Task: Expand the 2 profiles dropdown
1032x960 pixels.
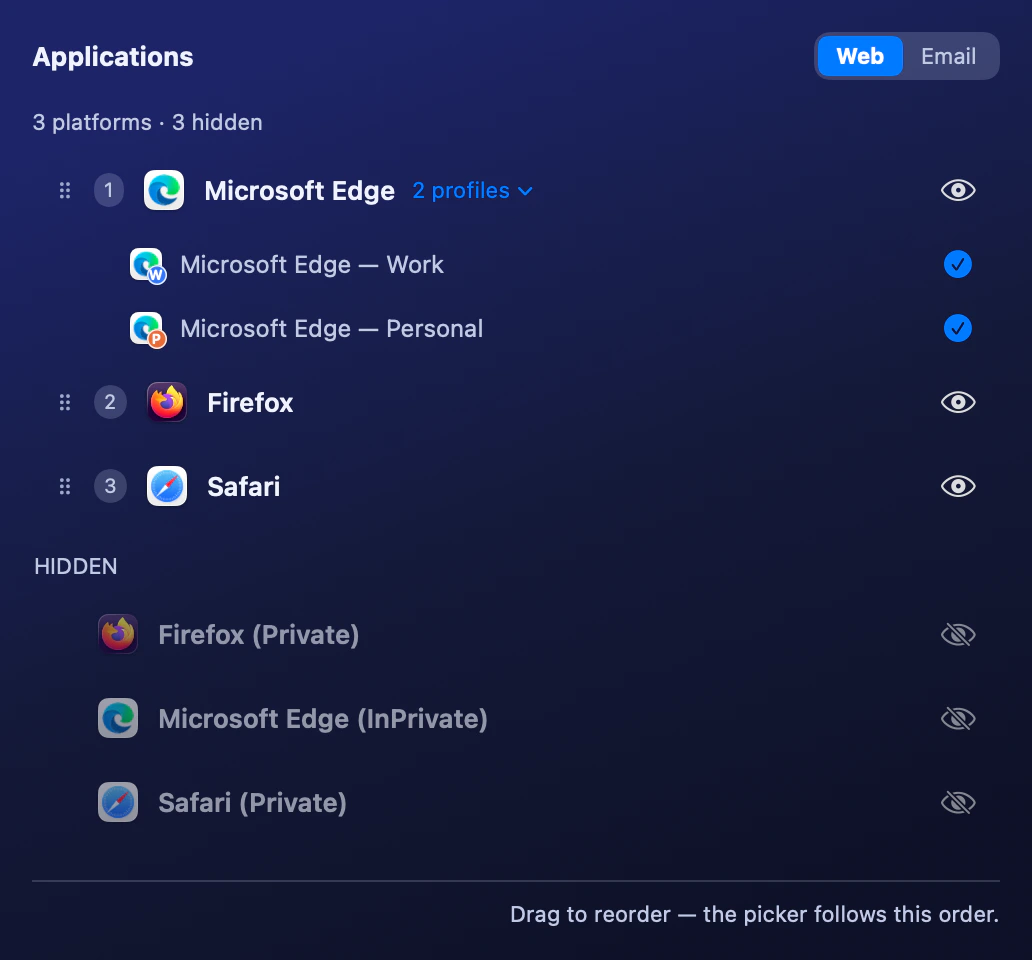Action: click(472, 191)
